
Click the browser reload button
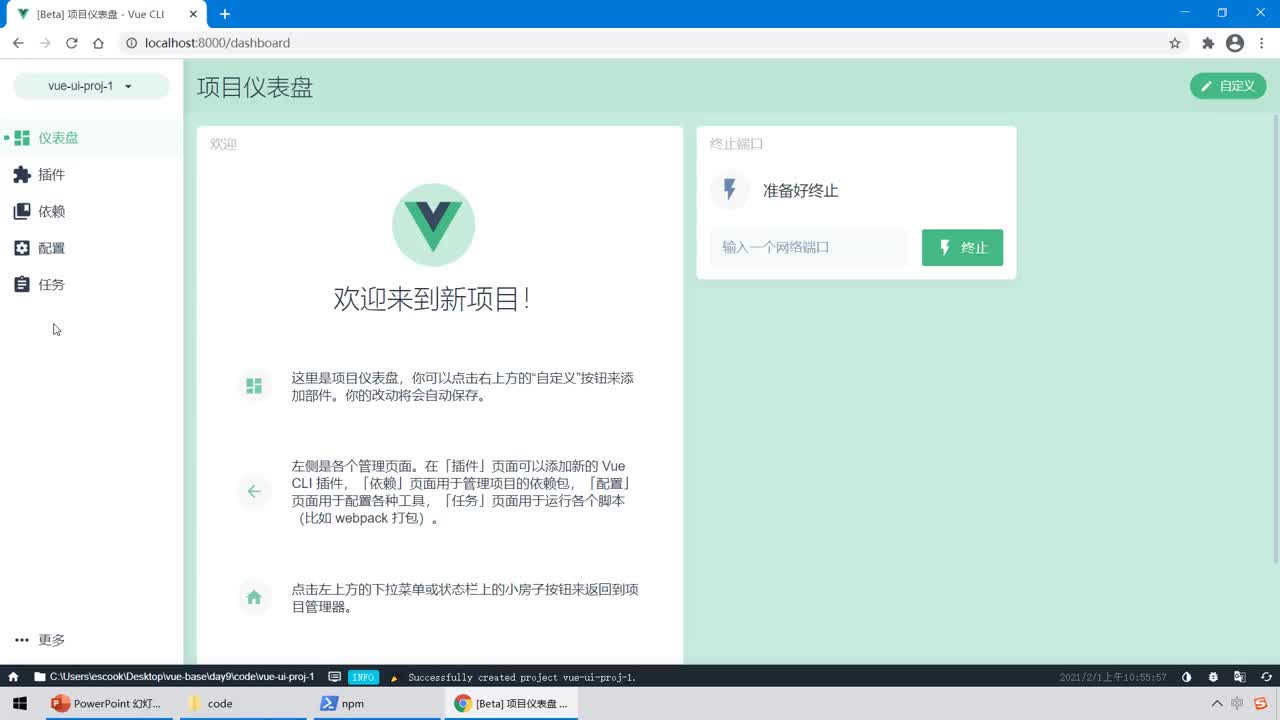coord(72,43)
